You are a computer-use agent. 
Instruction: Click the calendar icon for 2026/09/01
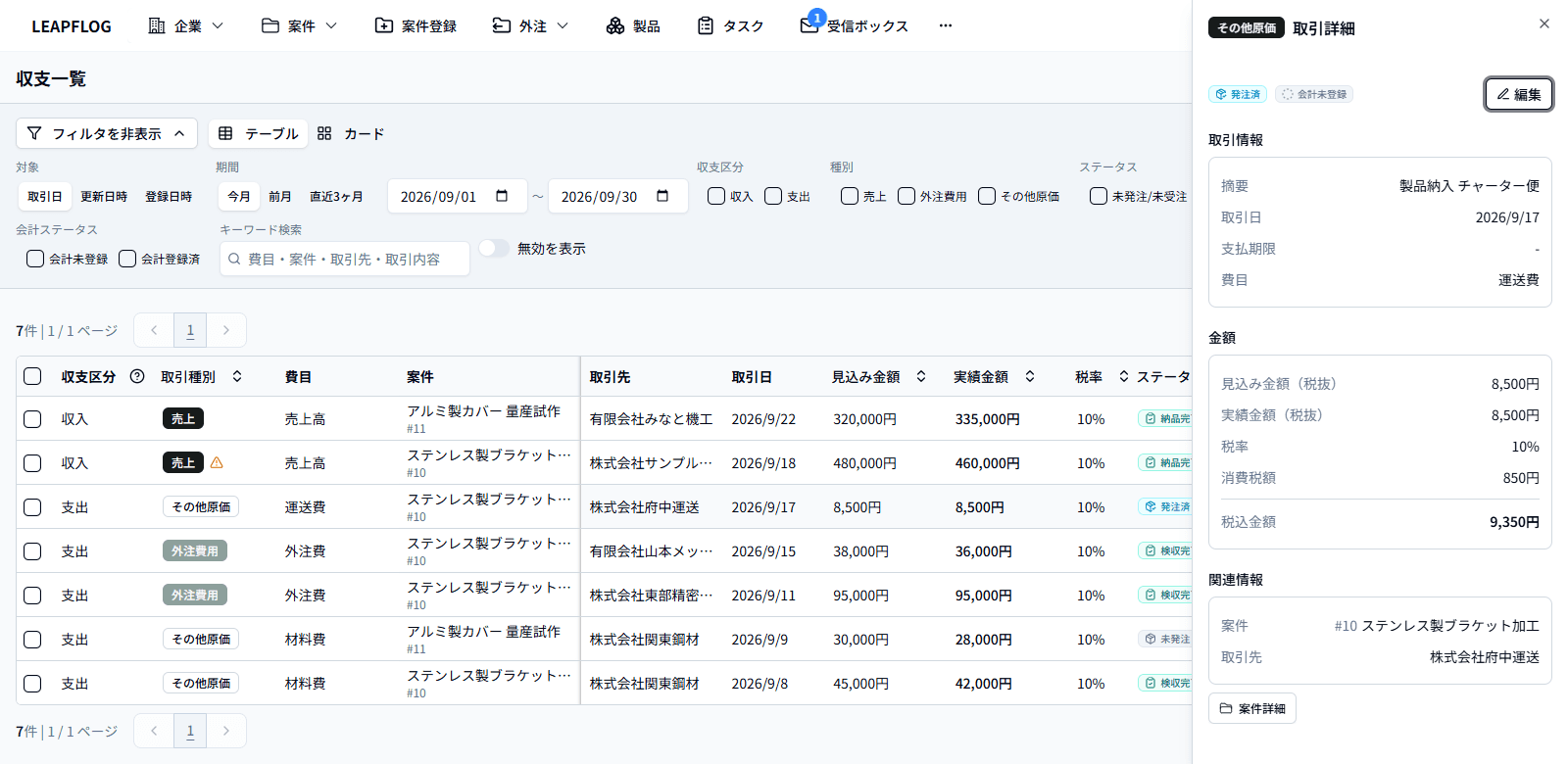[502, 196]
